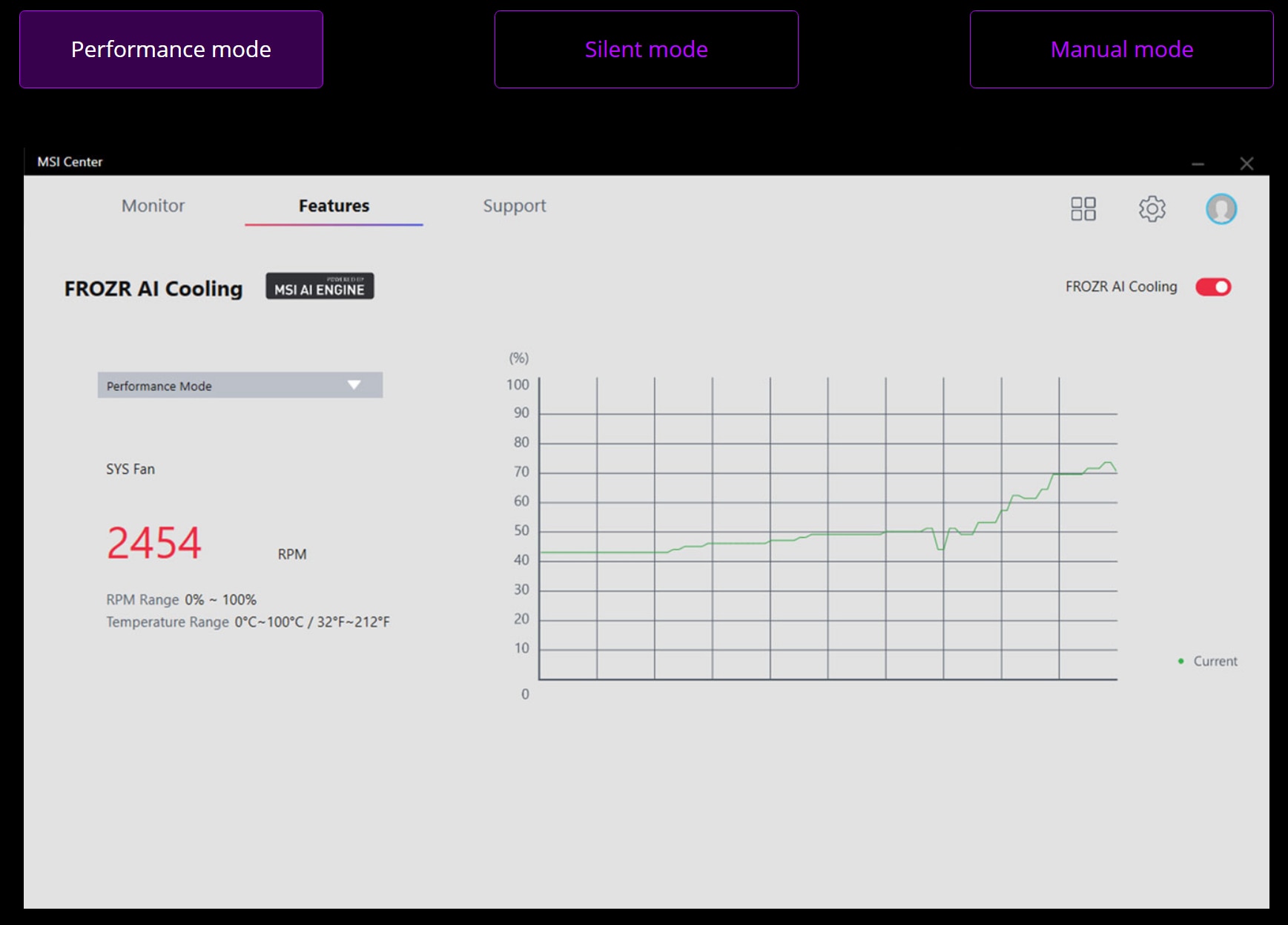Open the apps grid icon
This screenshot has height=925, width=1288.
click(1083, 208)
